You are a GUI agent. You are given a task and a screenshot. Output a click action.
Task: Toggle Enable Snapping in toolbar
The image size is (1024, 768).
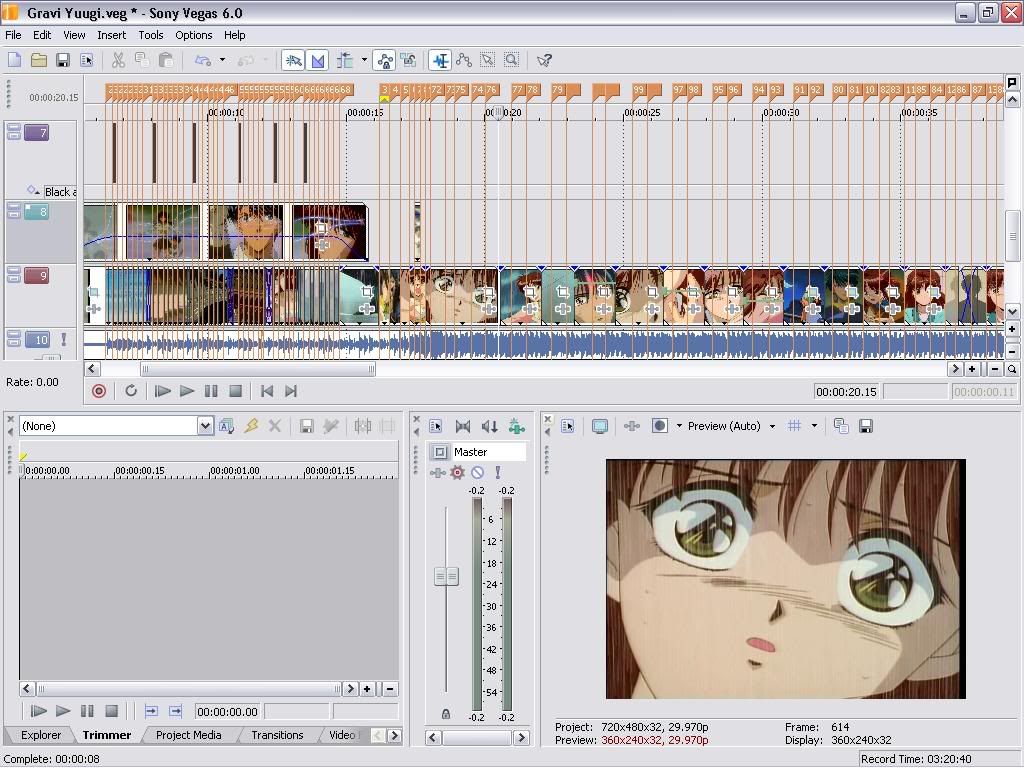(x=293, y=60)
